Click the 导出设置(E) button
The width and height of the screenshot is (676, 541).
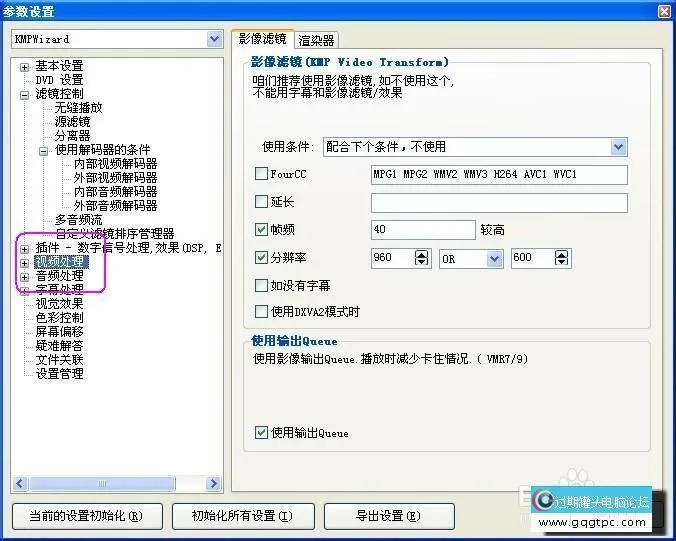click(x=389, y=516)
